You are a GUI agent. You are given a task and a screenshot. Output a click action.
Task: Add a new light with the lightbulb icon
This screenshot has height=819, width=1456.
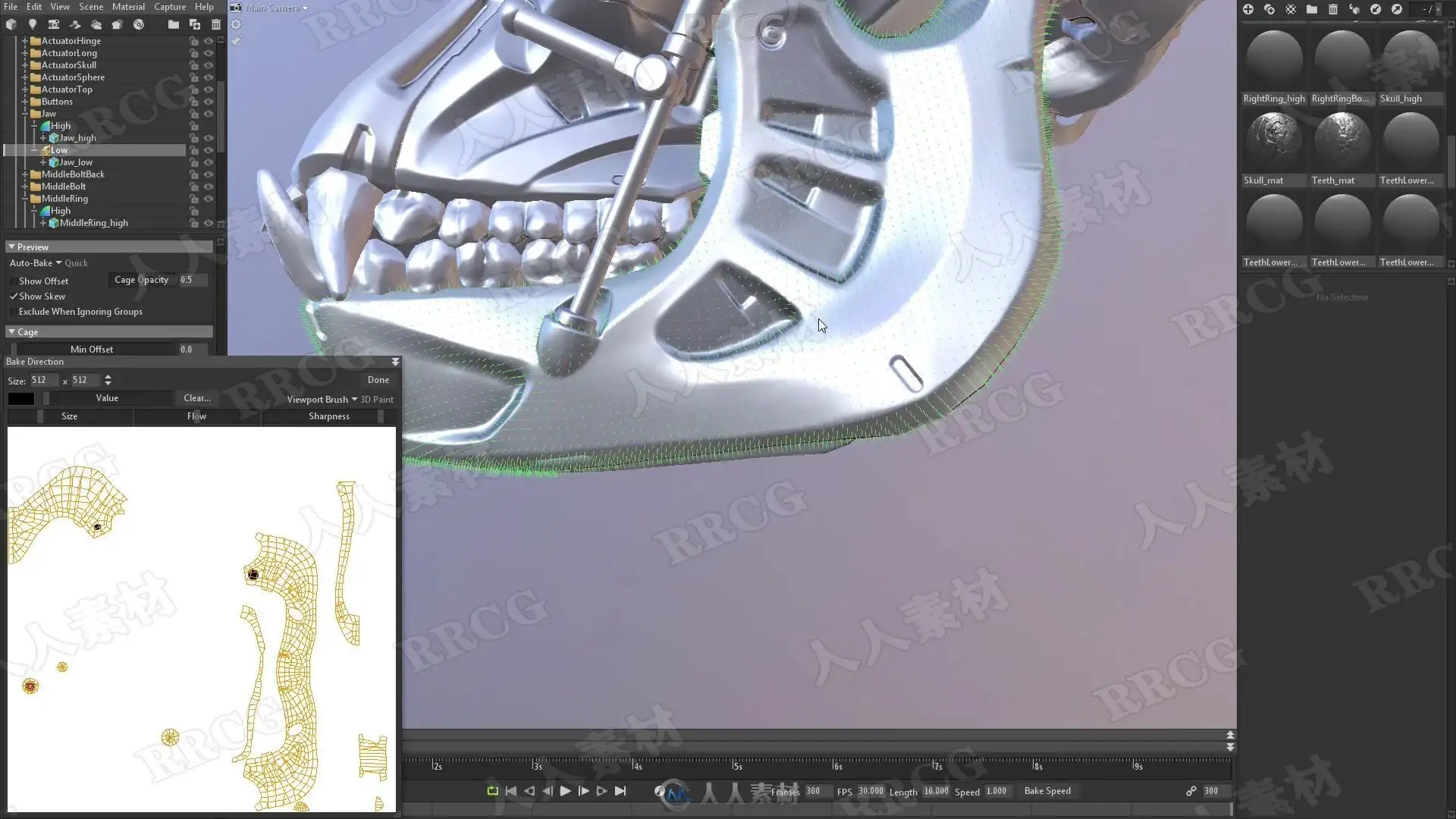pyautogui.click(x=33, y=24)
